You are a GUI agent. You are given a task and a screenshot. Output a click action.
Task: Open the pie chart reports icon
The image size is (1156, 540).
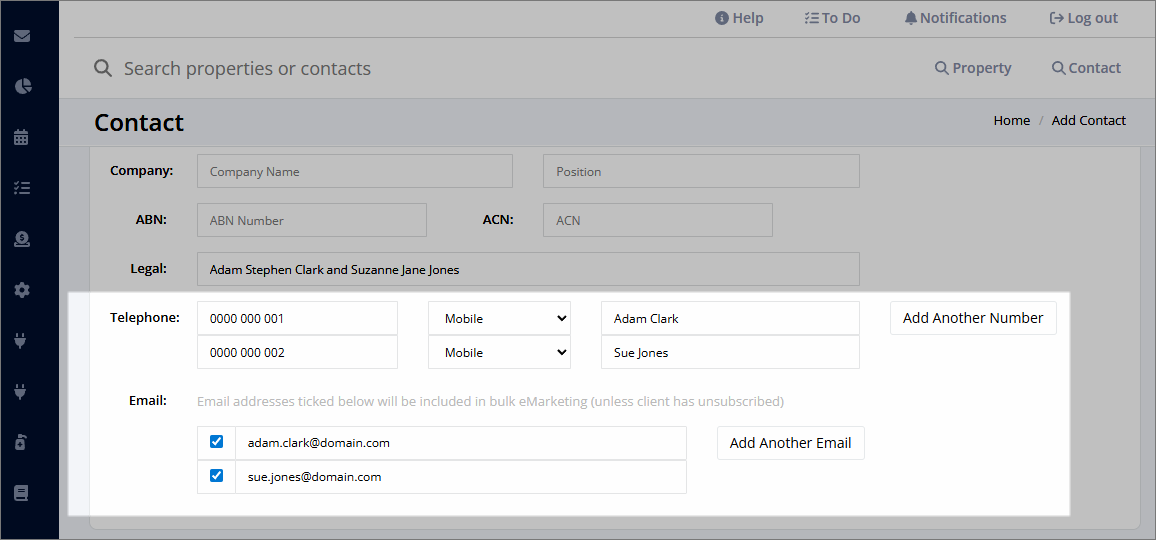22,86
